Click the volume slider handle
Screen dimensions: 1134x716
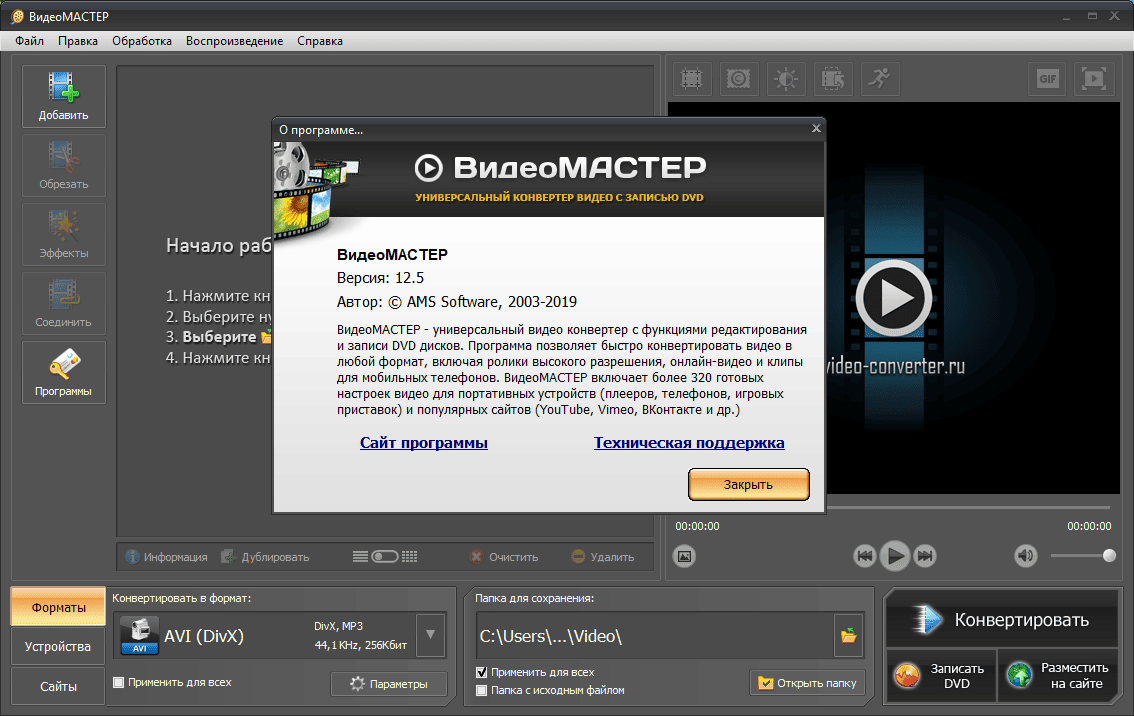[1109, 555]
